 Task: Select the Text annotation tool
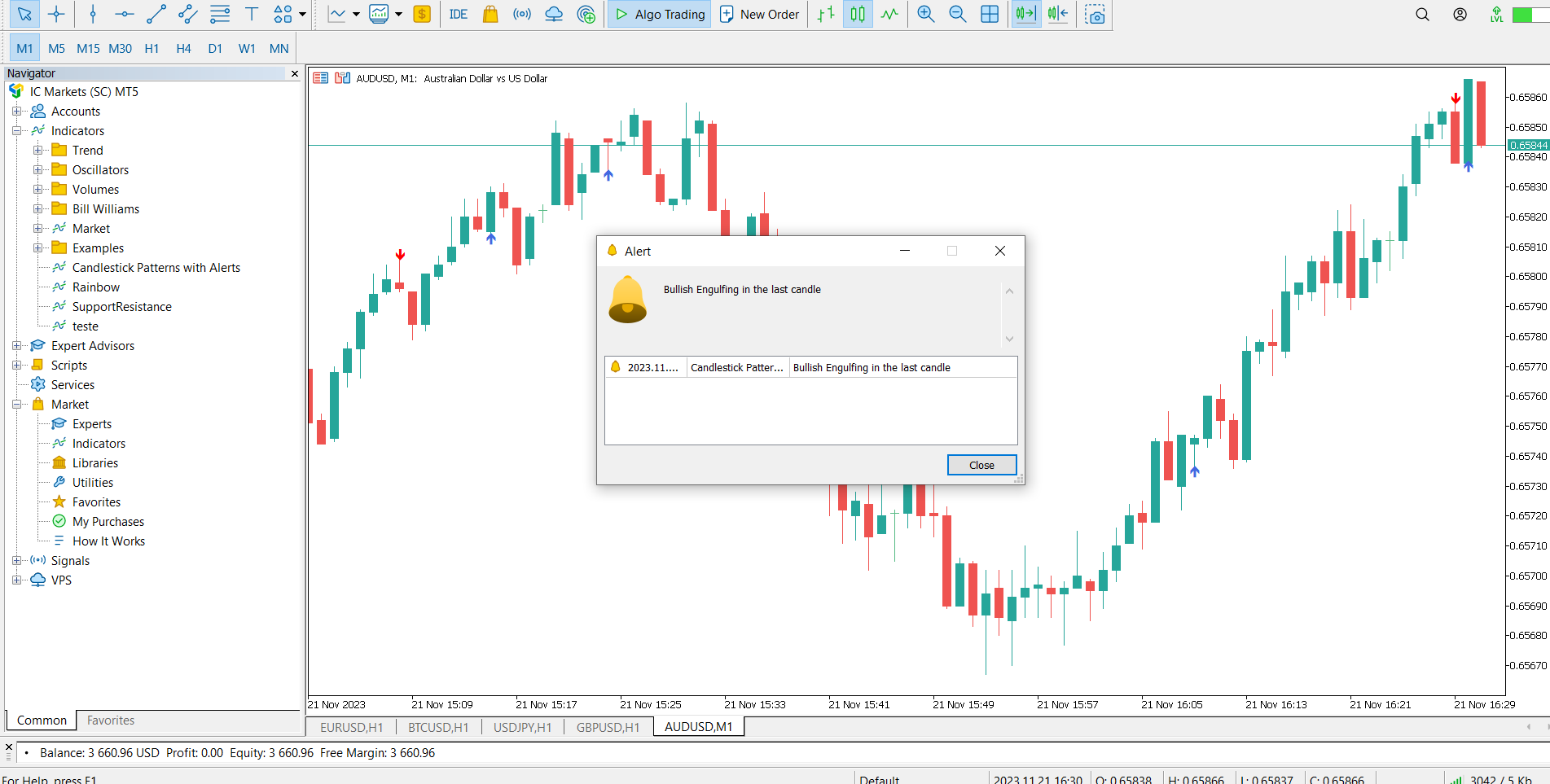point(252,14)
